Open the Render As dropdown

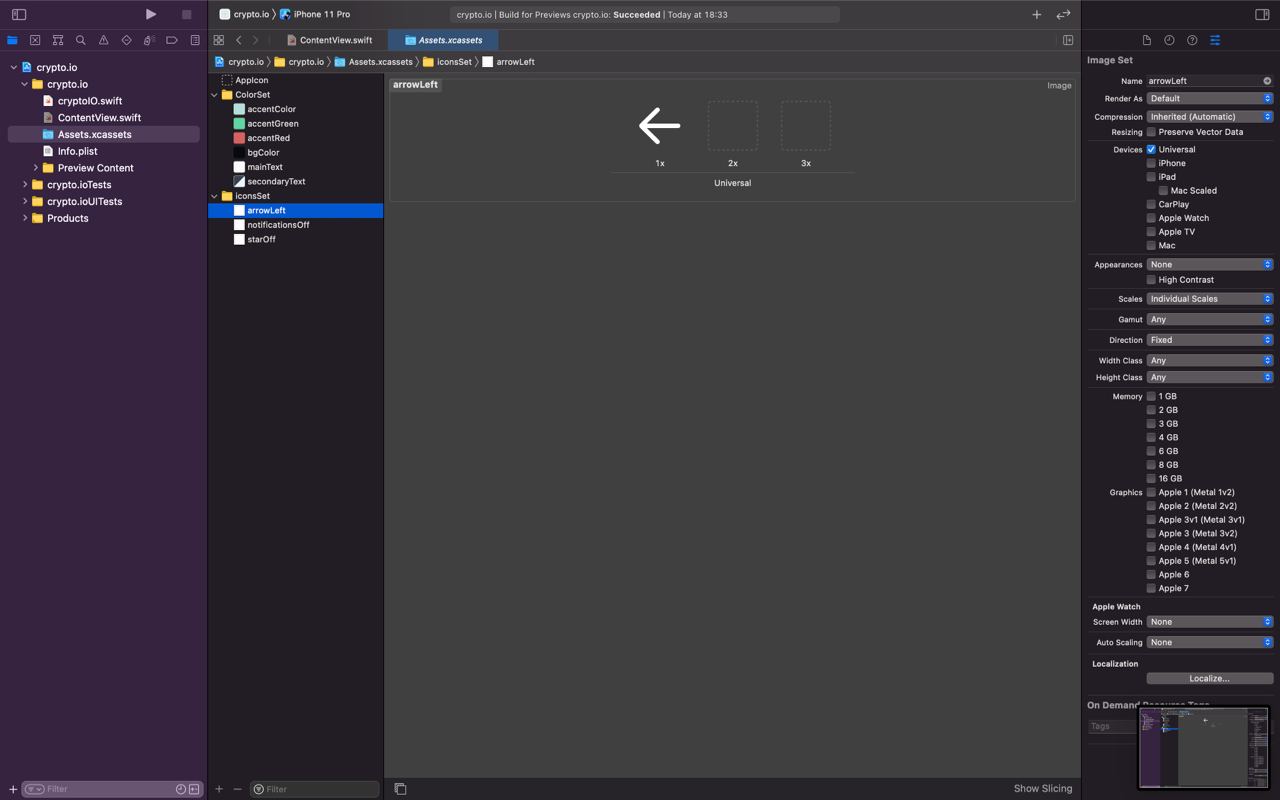click(1209, 99)
